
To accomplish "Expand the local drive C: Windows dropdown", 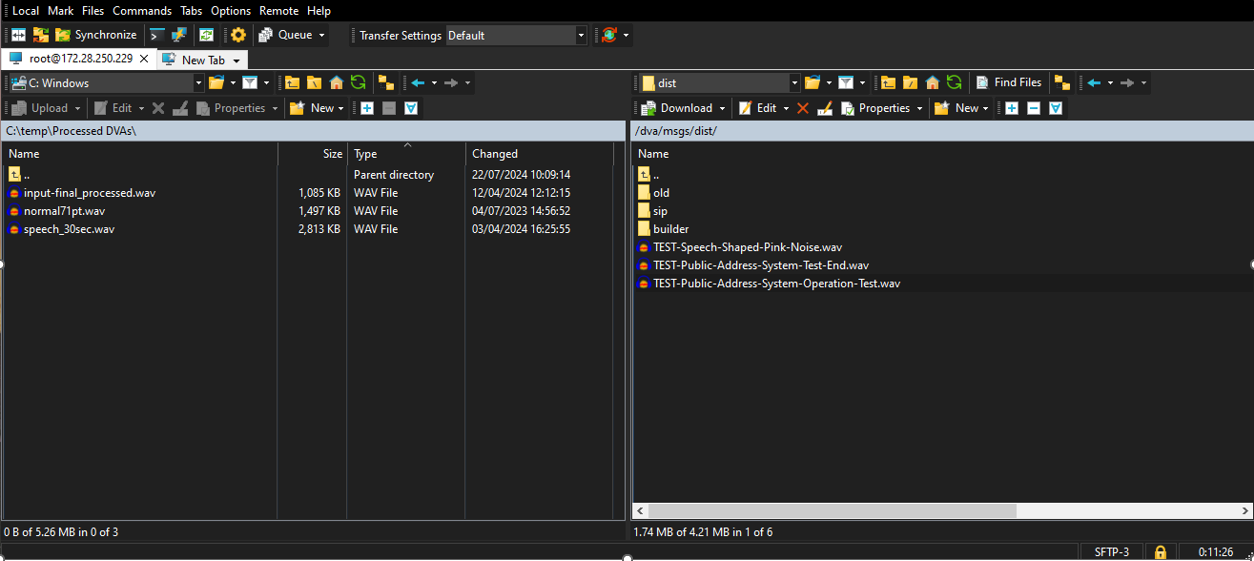I will click(198, 83).
